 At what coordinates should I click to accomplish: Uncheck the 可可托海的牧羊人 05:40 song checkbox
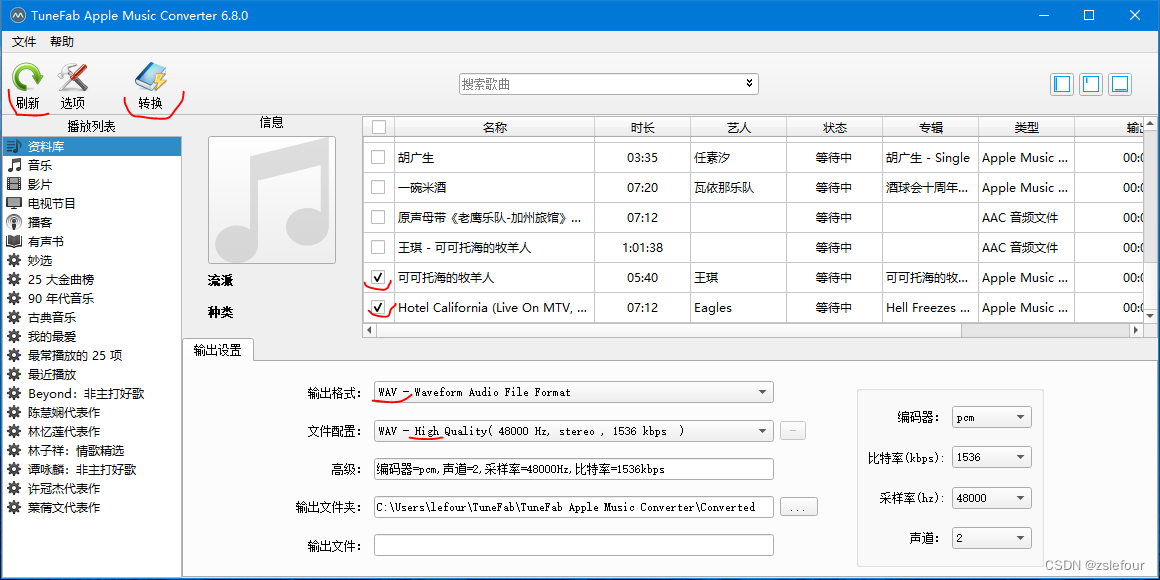click(378, 277)
